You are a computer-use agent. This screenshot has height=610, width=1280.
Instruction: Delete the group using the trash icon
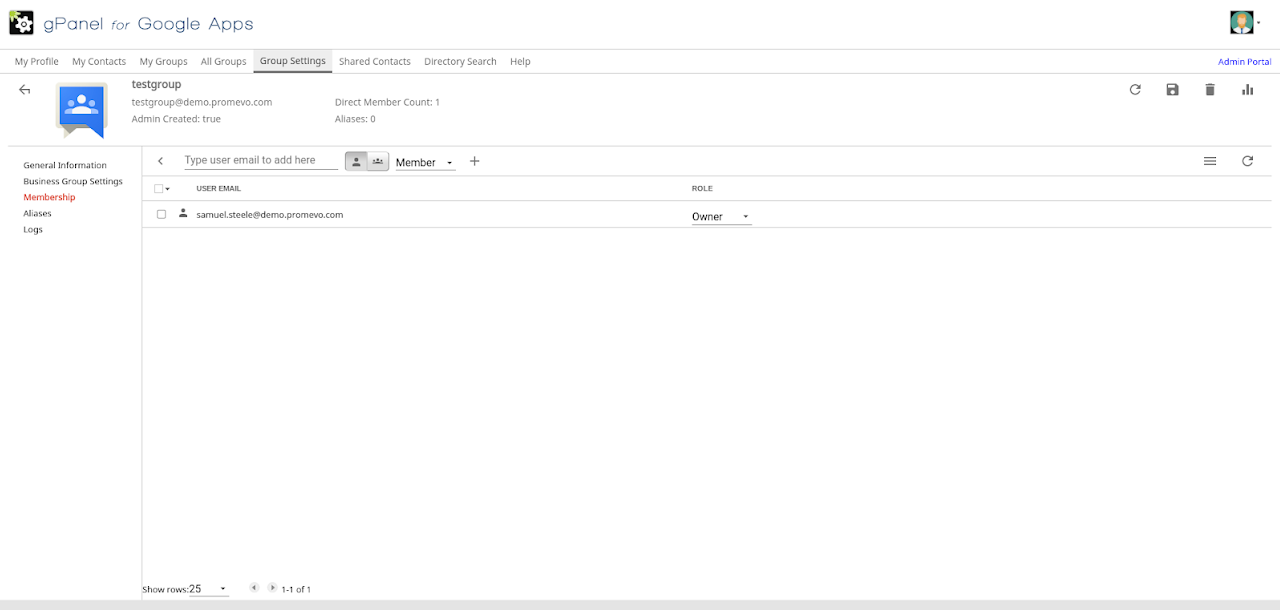click(1210, 90)
